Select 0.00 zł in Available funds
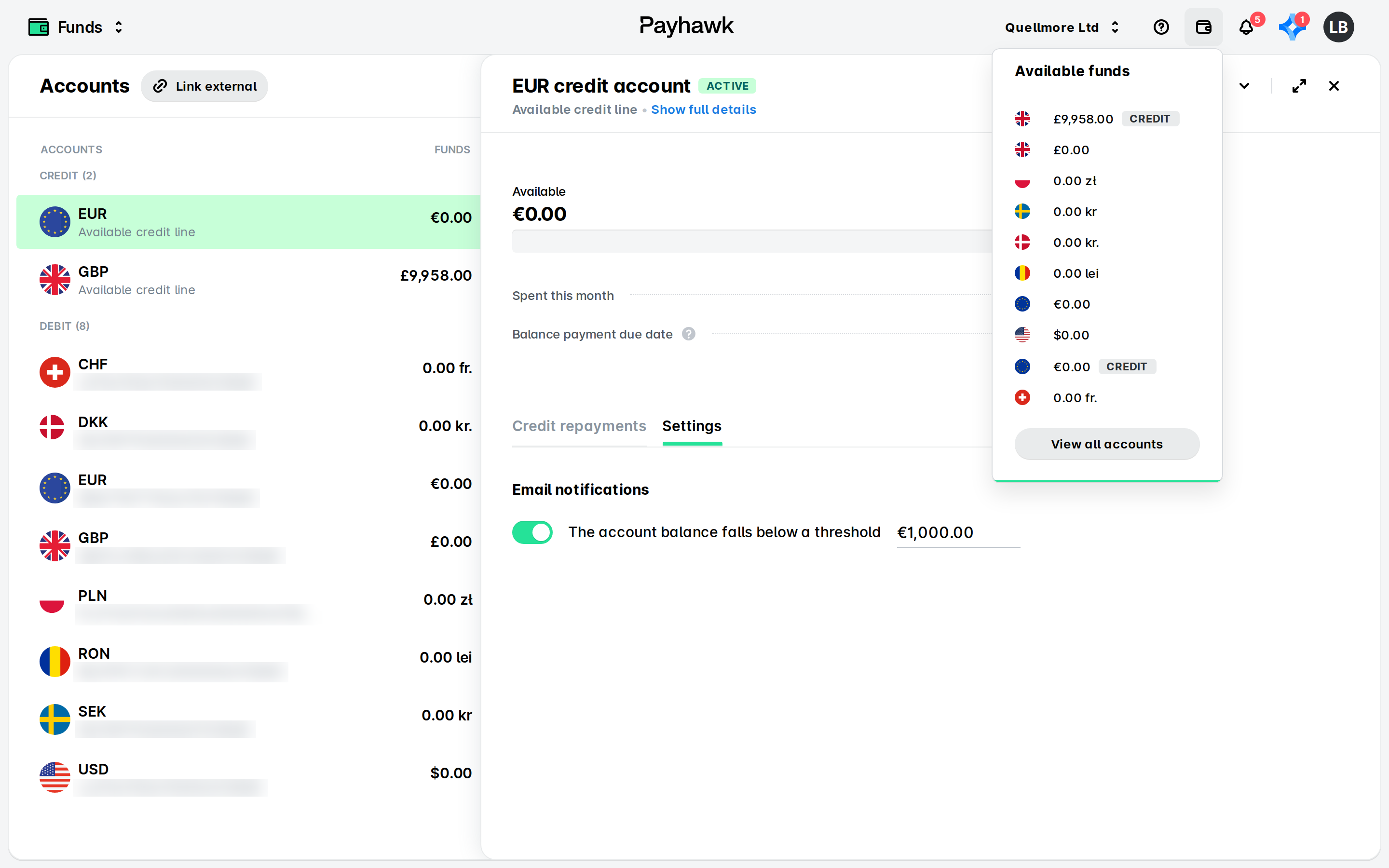The image size is (1389, 868). coord(1106,181)
